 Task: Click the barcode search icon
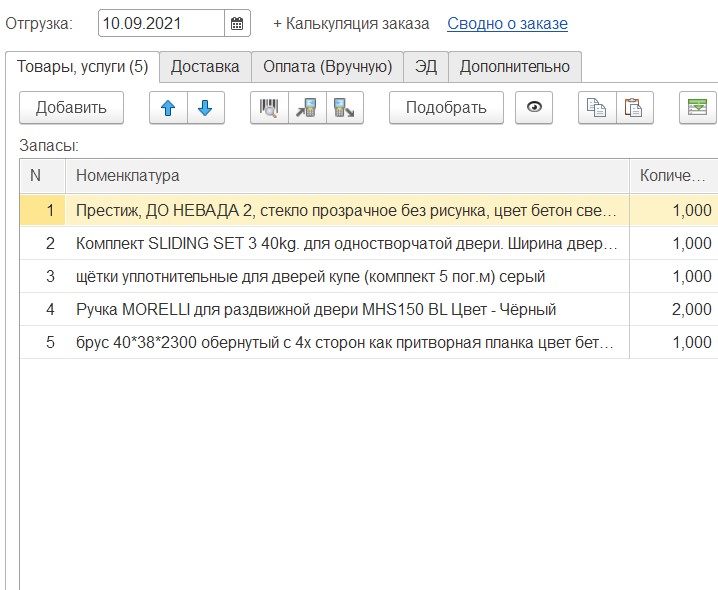(269, 108)
